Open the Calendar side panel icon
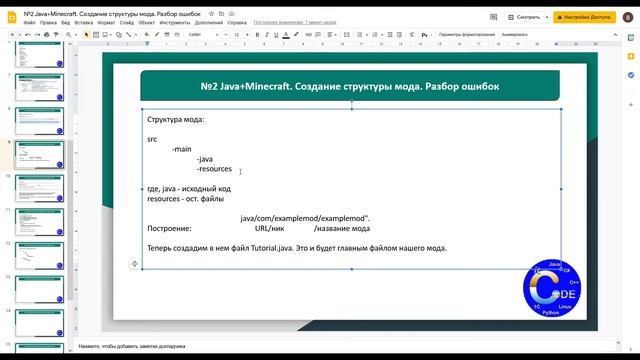 pyautogui.click(x=631, y=37)
